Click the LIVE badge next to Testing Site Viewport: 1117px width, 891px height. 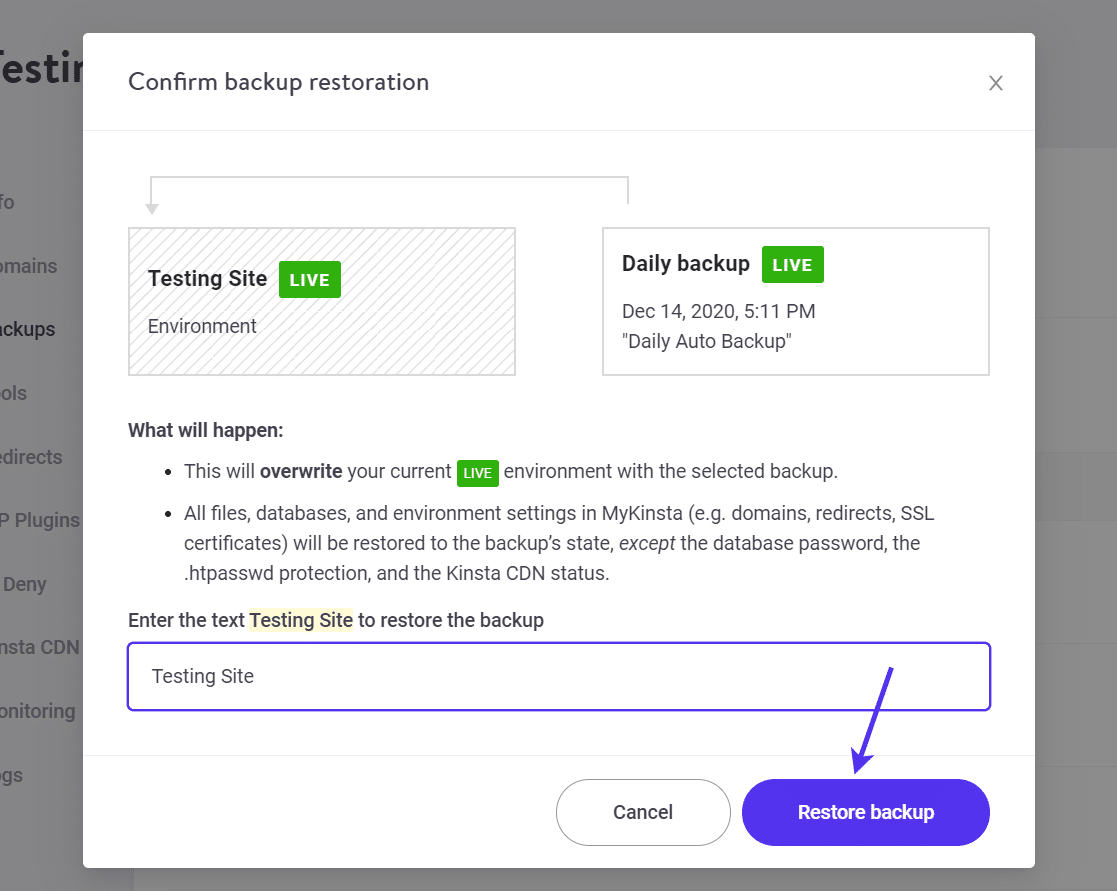309,279
